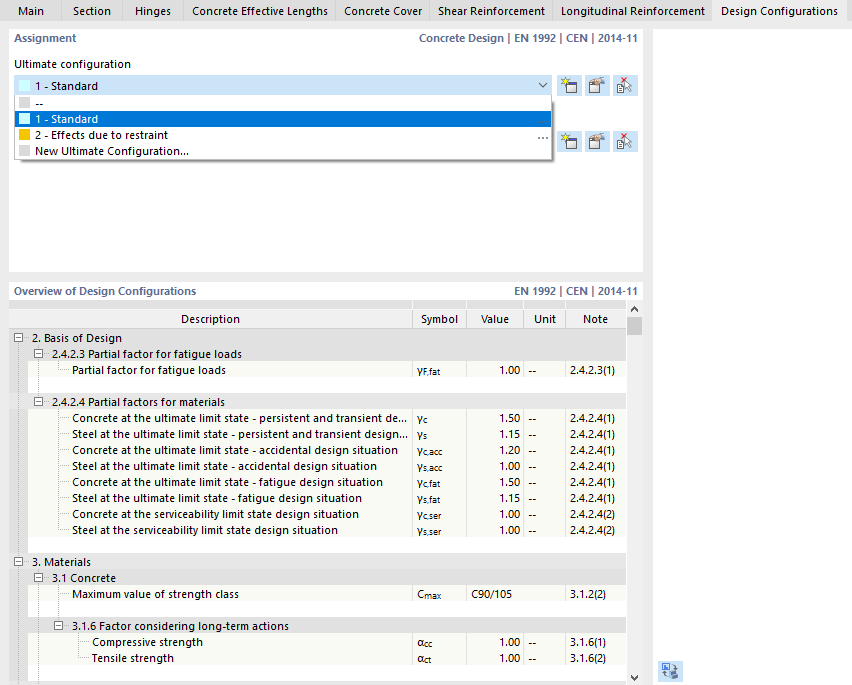Choose '2 - Effects due to restraint' option
The width and height of the screenshot is (852, 685).
pos(283,135)
